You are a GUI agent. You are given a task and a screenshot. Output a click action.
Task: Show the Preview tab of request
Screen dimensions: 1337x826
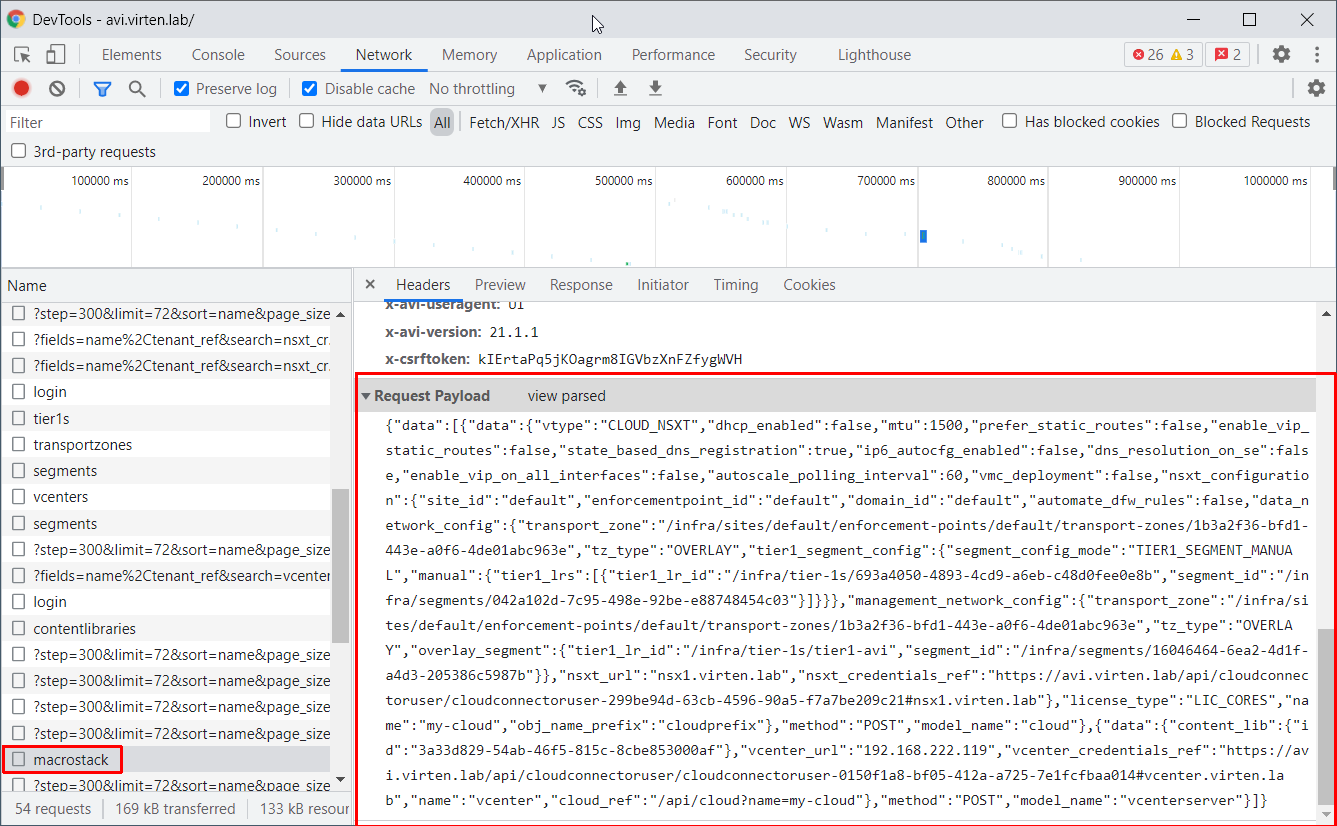[500, 285]
